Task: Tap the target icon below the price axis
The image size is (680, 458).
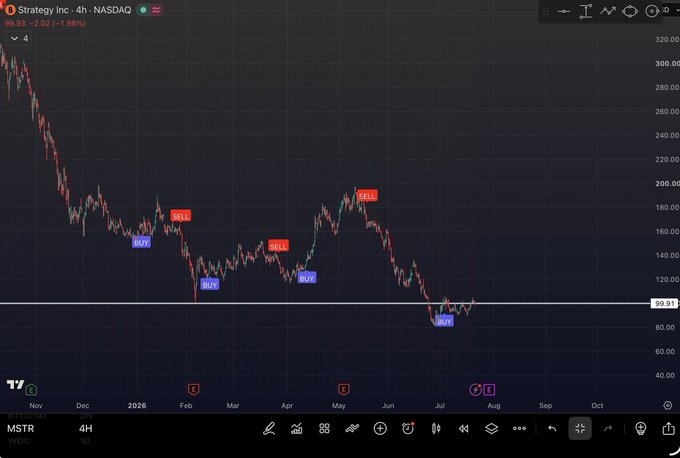Action: pos(667,406)
